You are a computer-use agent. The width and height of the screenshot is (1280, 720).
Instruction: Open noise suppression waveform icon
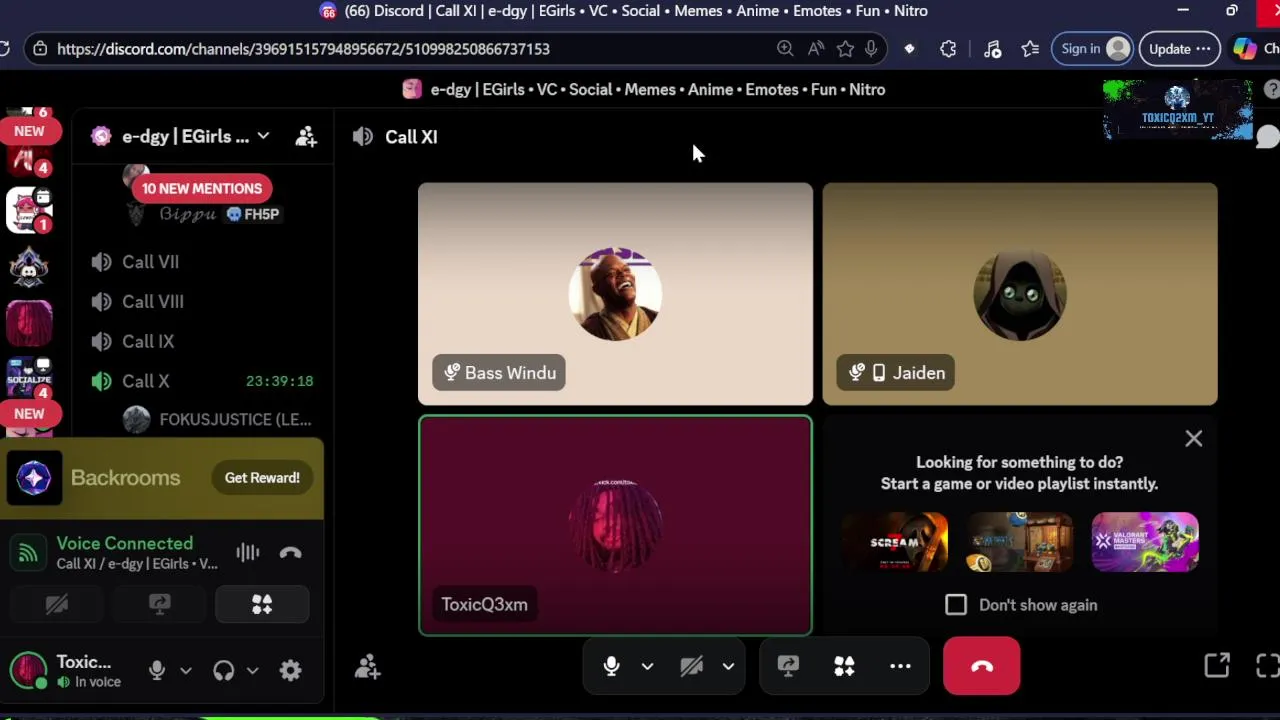tap(247, 552)
